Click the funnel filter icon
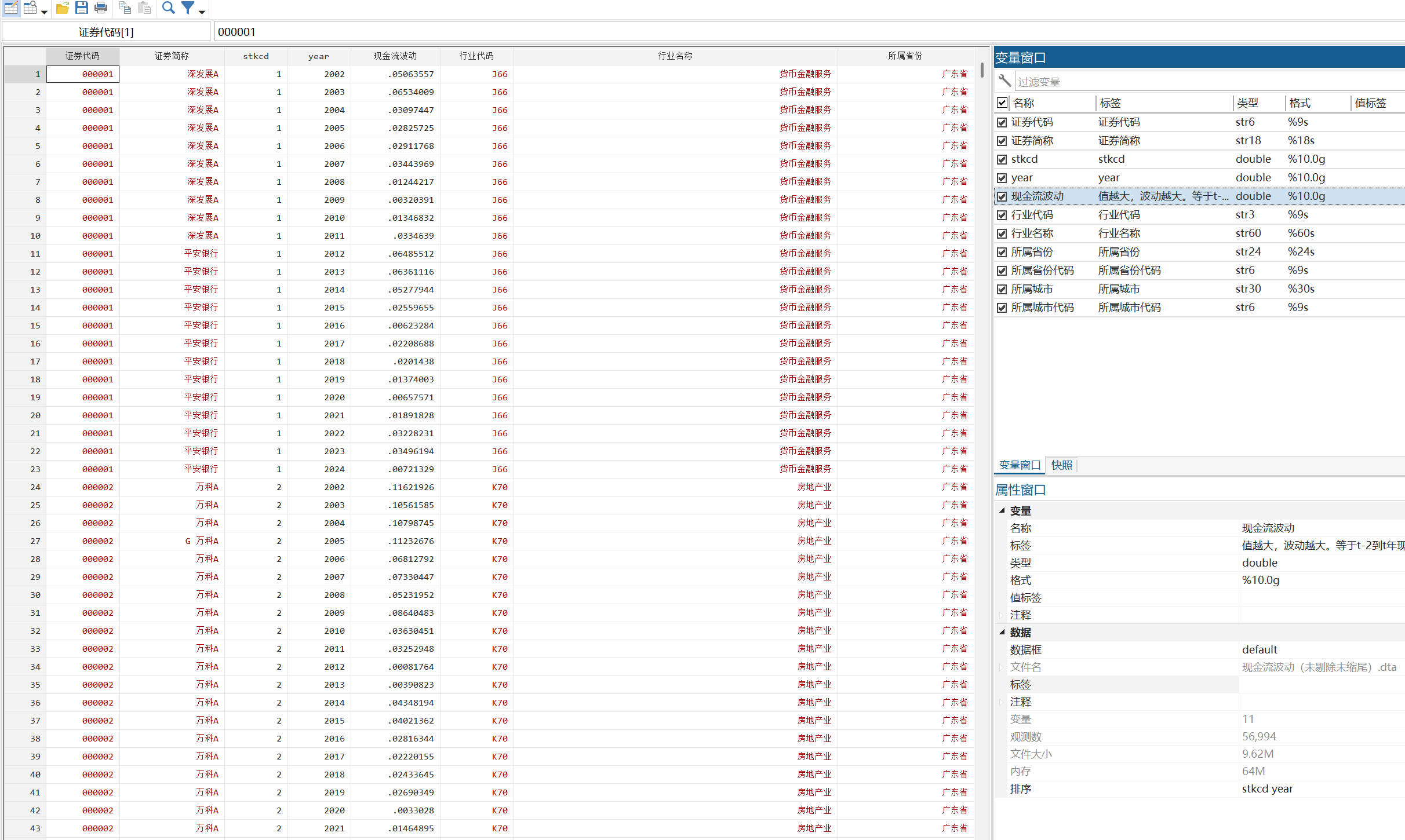 click(187, 8)
